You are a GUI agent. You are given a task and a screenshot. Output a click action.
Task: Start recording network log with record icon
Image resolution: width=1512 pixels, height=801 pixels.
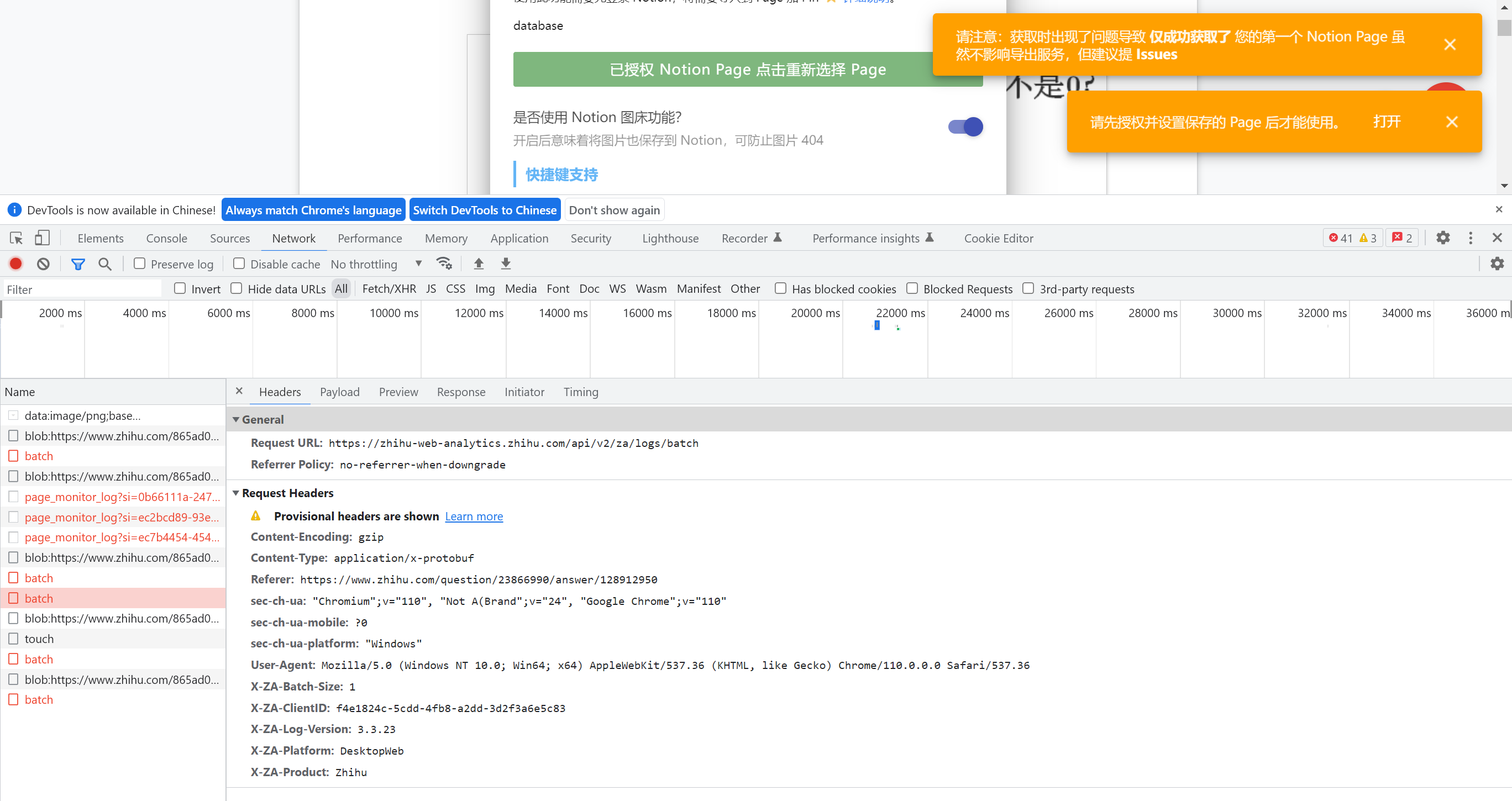[15, 264]
